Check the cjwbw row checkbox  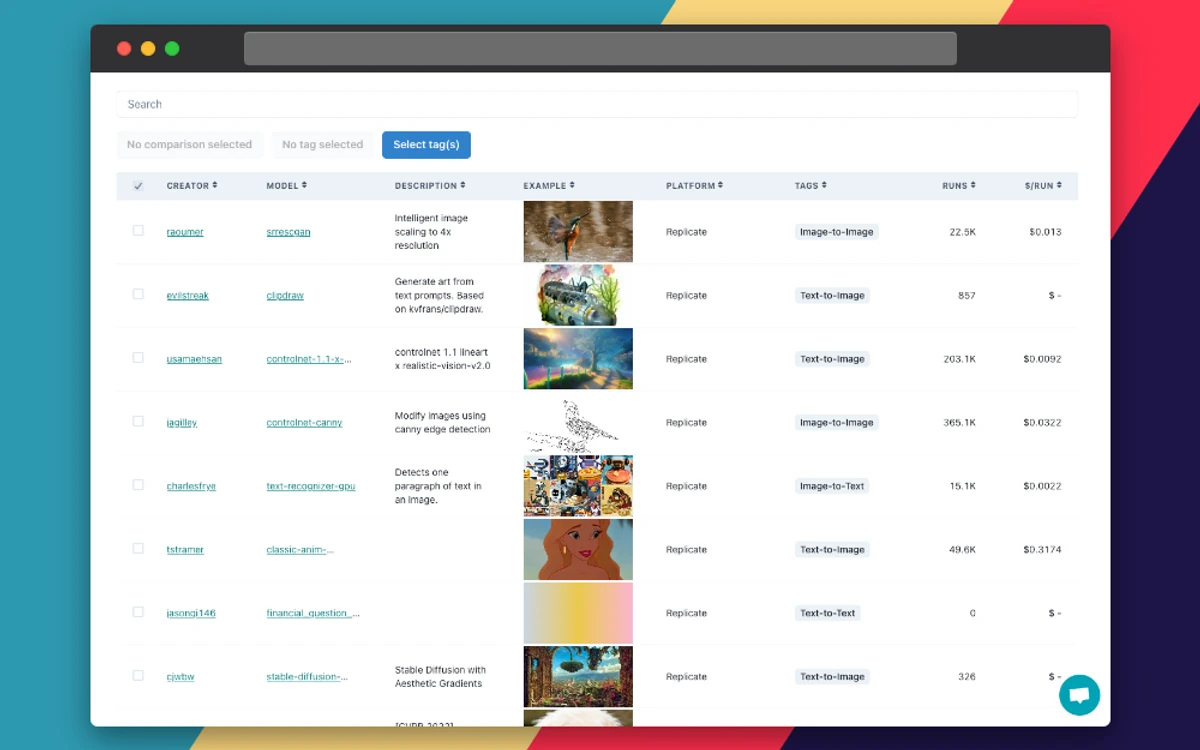pyautogui.click(x=138, y=676)
